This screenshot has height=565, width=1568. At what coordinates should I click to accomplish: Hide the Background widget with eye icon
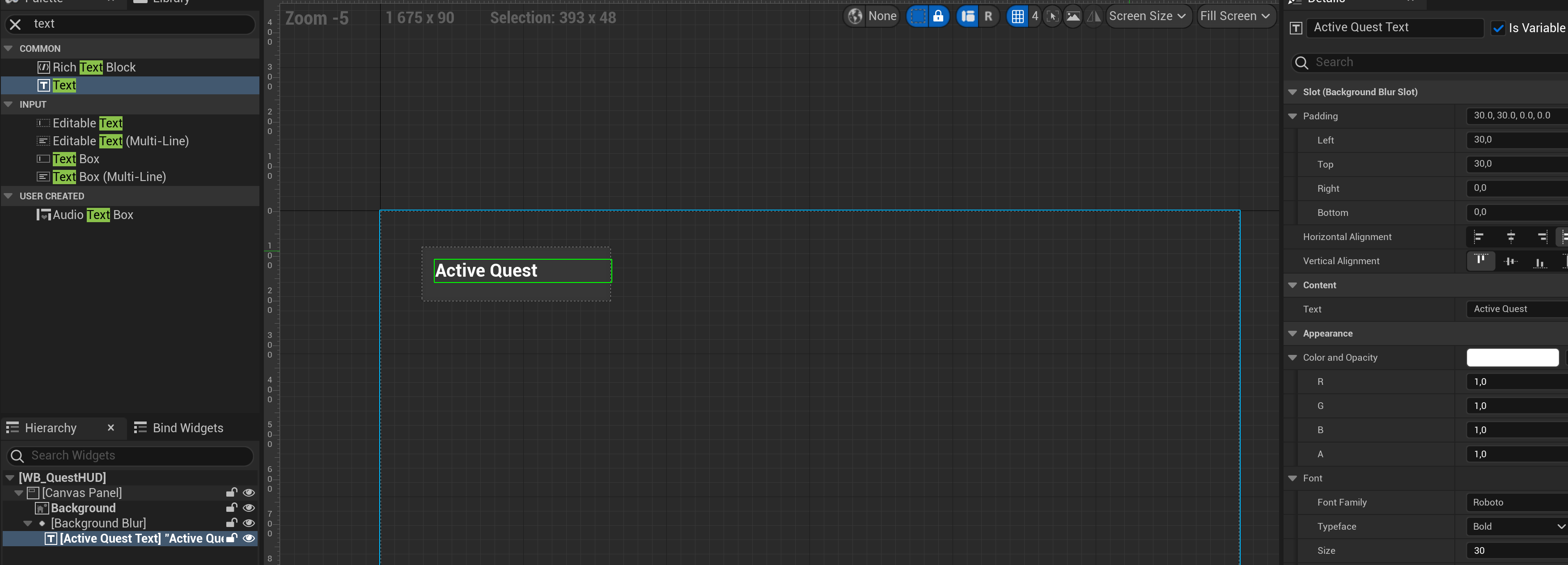coord(248,508)
